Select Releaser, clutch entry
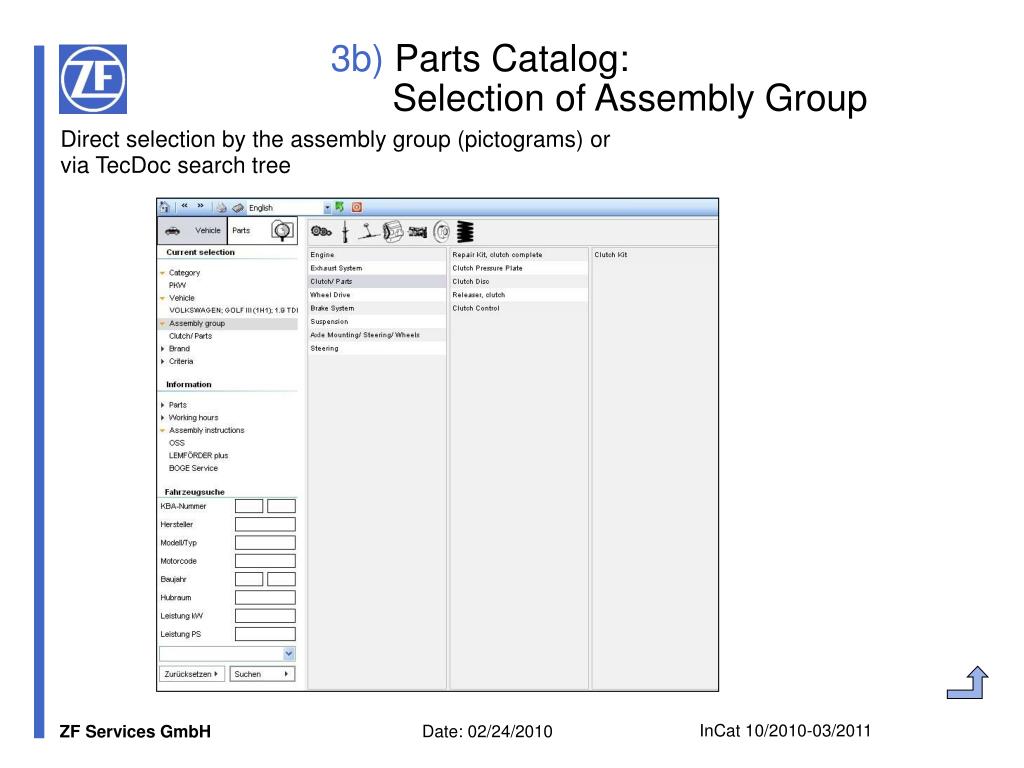1024x768 pixels. tap(519, 295)
